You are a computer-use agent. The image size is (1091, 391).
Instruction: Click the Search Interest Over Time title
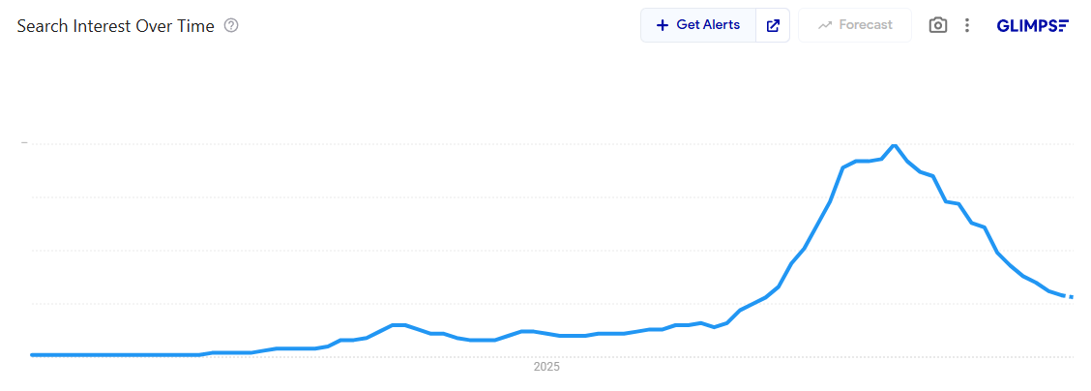click(116, 26)
